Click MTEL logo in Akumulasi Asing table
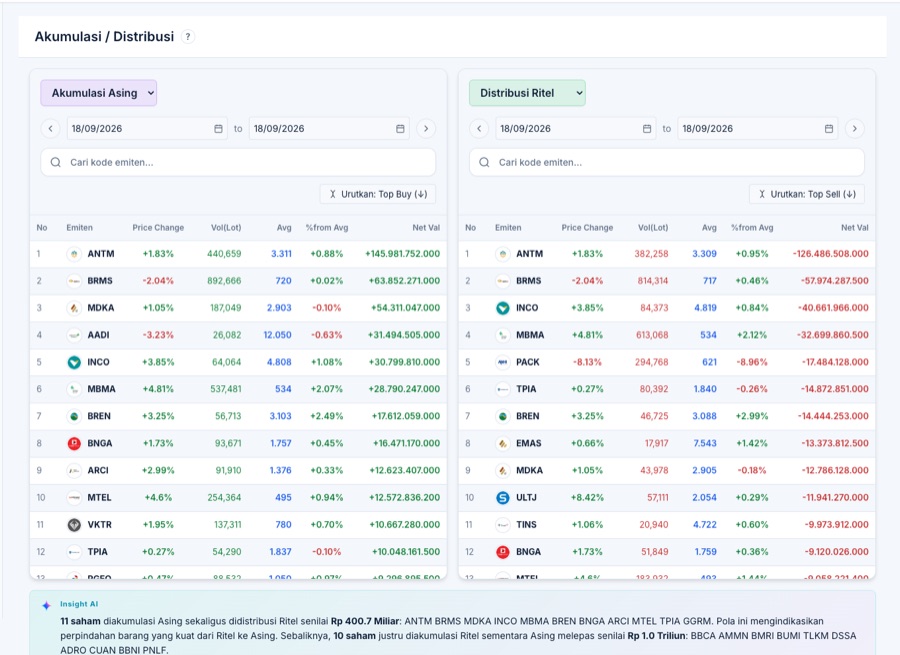Image resolution: width=900 pixels, height=655 pixels. [x=74, y=498]
